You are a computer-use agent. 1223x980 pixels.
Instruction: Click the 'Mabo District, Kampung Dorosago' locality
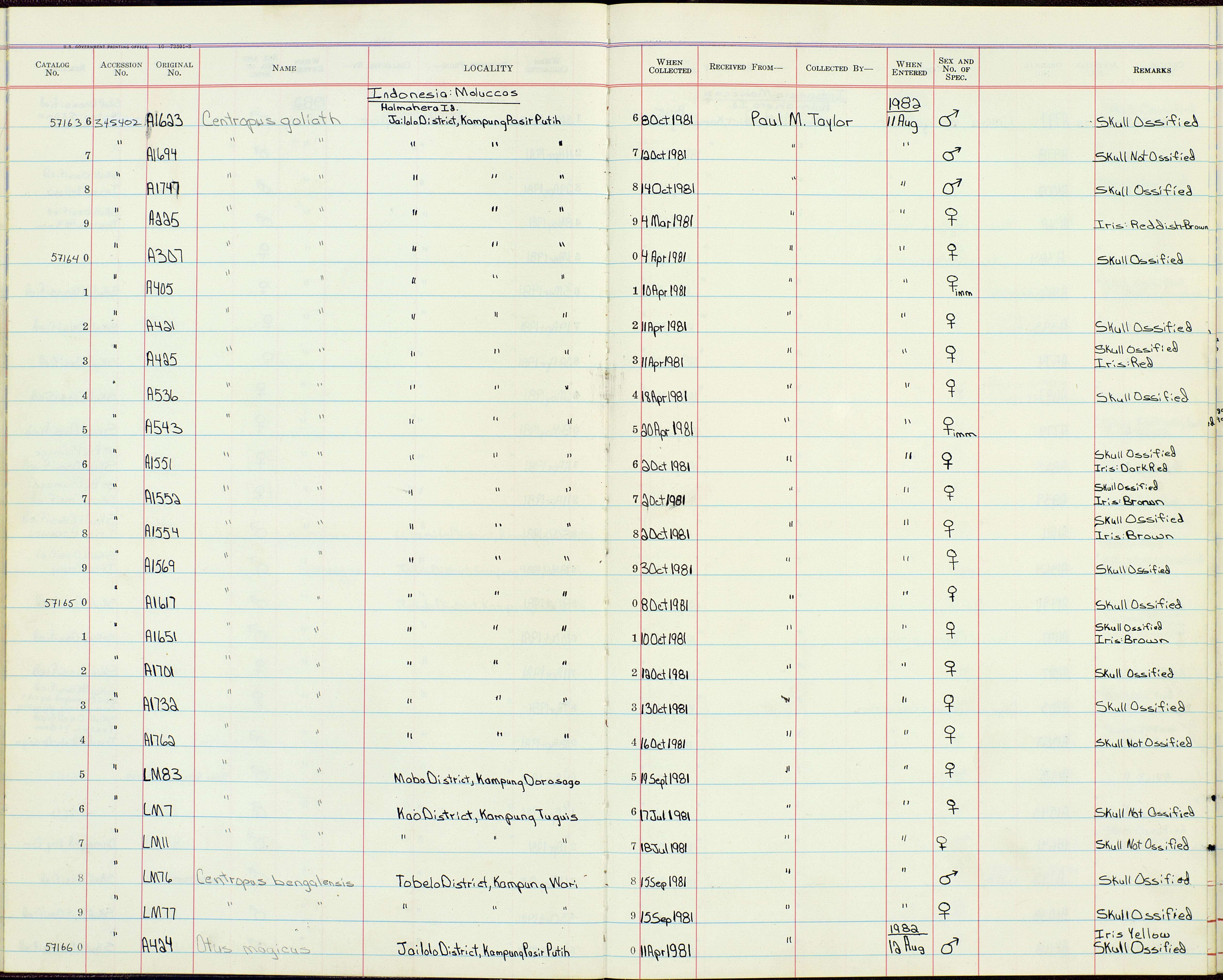pos(487,780)
